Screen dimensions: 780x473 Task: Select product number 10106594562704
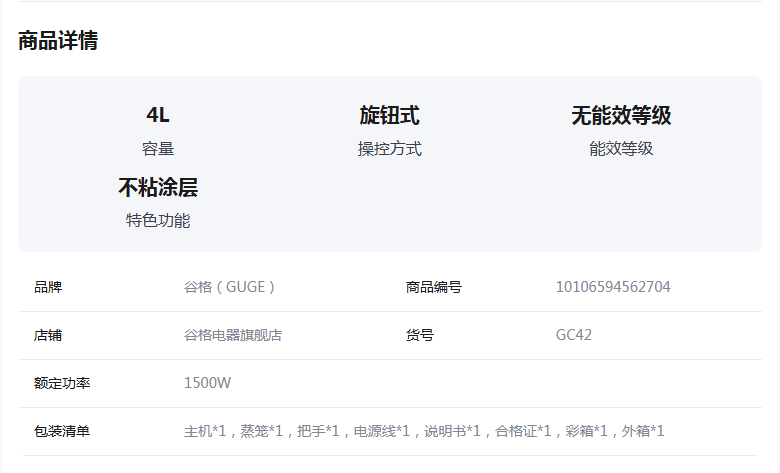point(613,287)
